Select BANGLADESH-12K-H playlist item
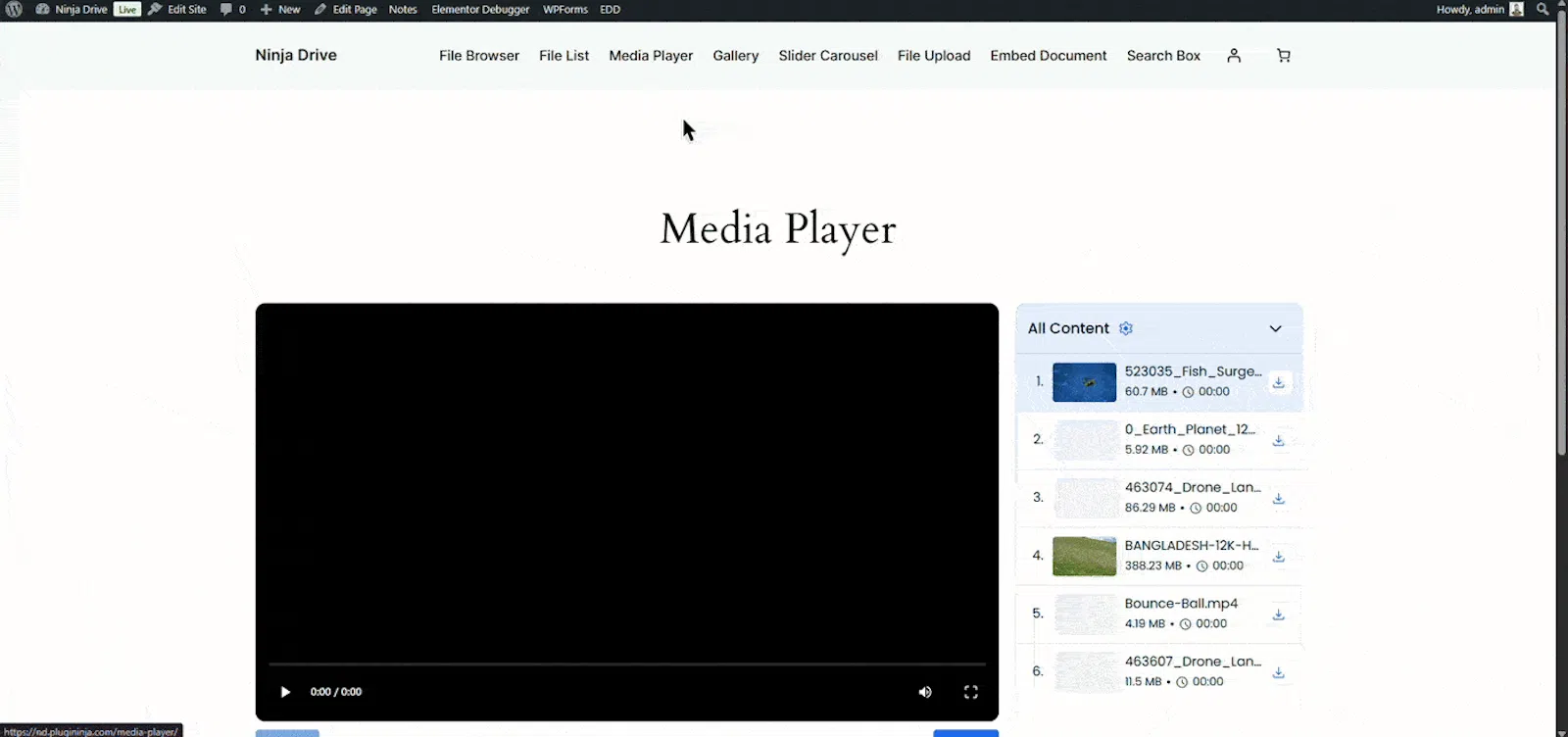The height and width of the screenshot is (737, 1568). [x=1159, y=556]
